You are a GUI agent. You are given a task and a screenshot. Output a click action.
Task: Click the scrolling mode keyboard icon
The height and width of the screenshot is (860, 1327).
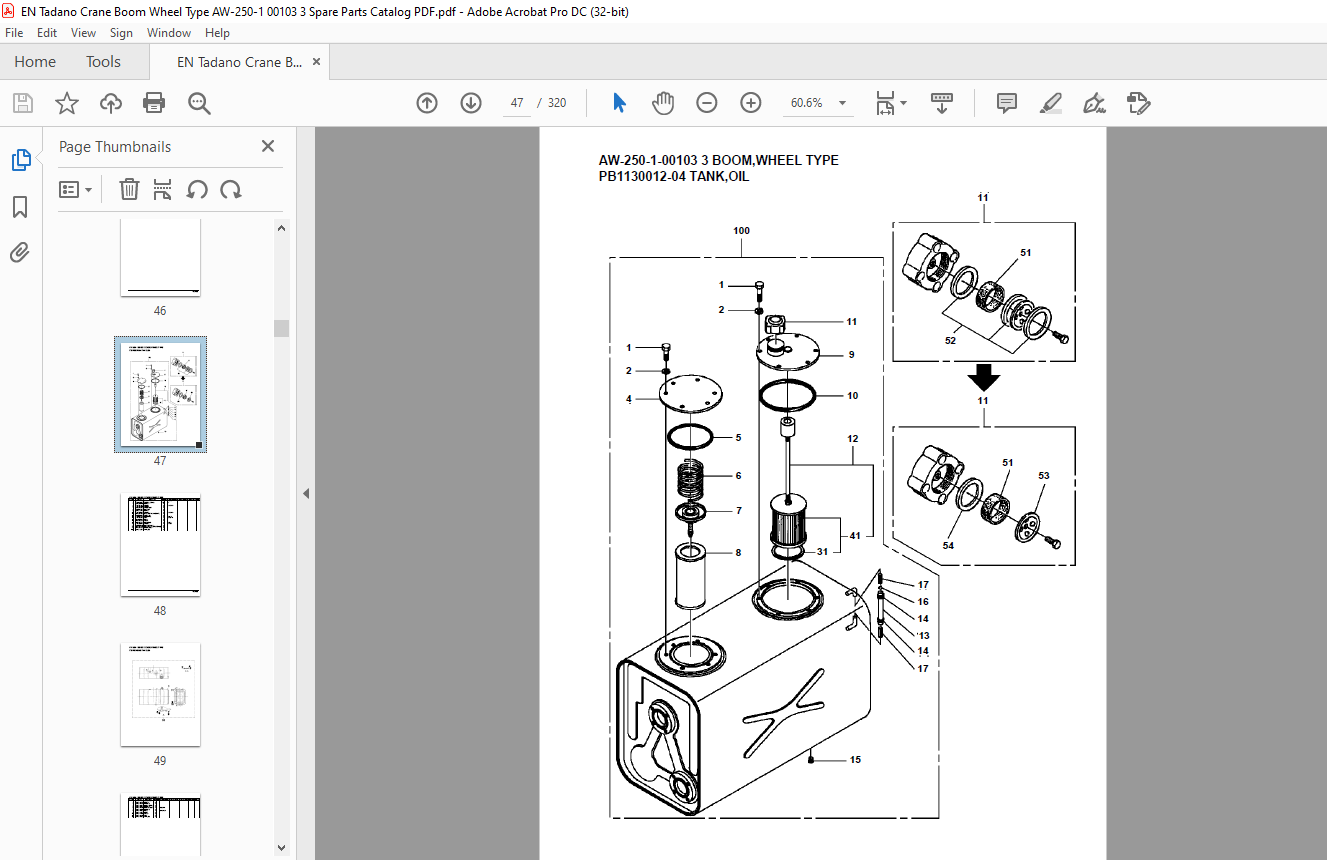[941, 103]
